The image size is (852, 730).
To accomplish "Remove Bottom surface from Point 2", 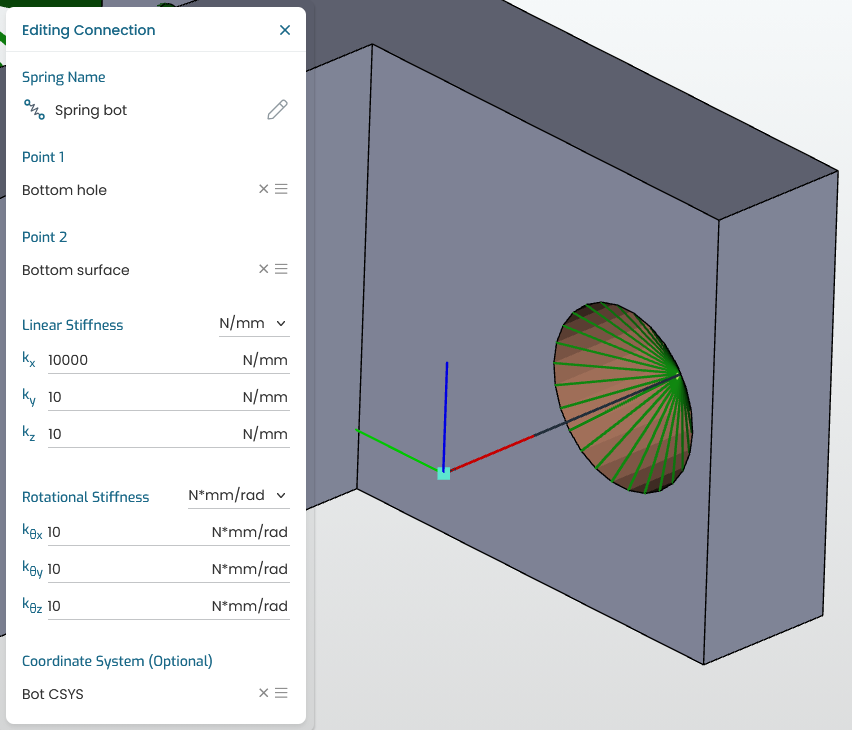I will 264,269.
